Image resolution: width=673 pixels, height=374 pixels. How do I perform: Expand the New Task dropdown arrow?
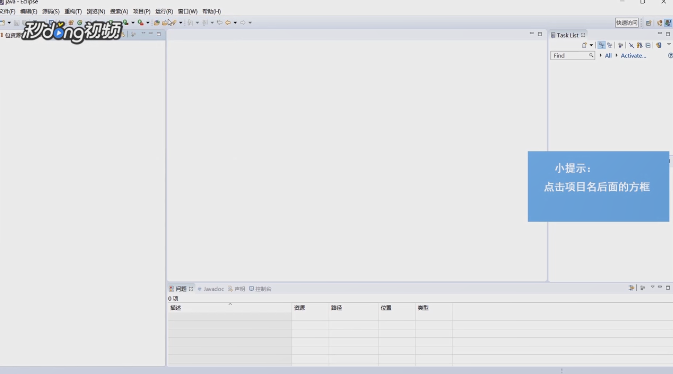tap(591, 45)
